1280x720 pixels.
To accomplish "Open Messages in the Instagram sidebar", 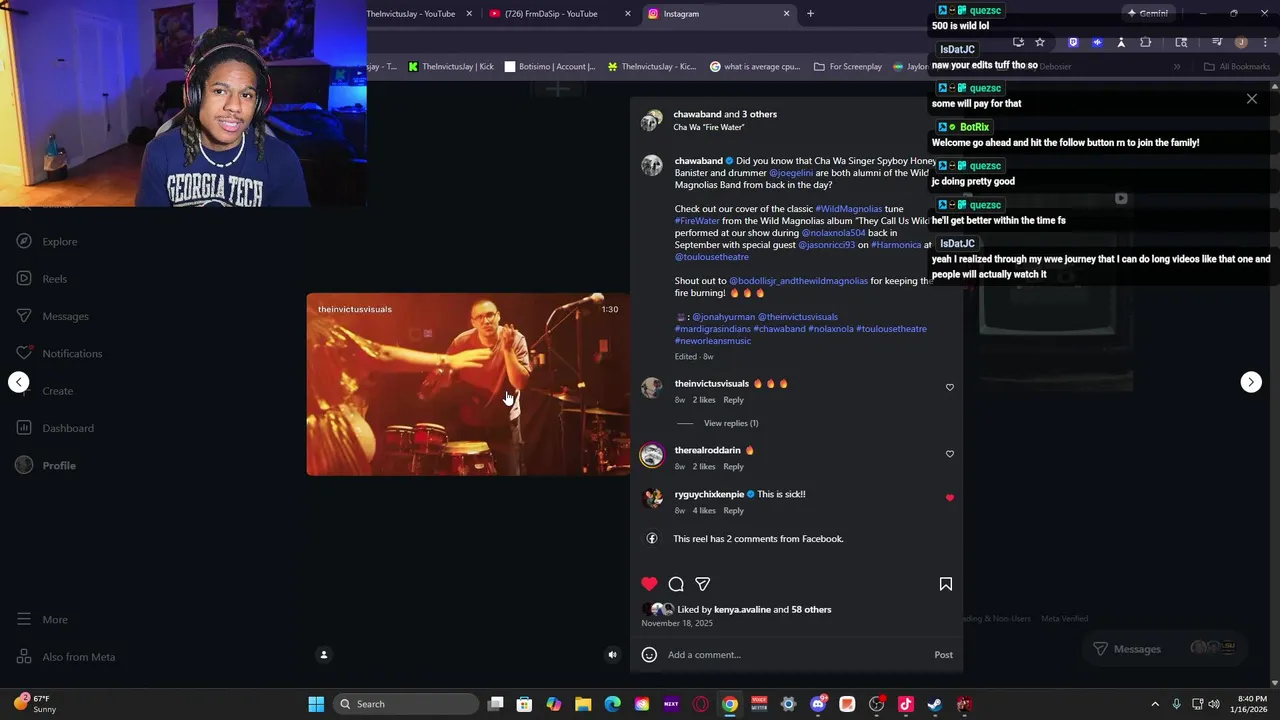I will (x=53, y=316).
